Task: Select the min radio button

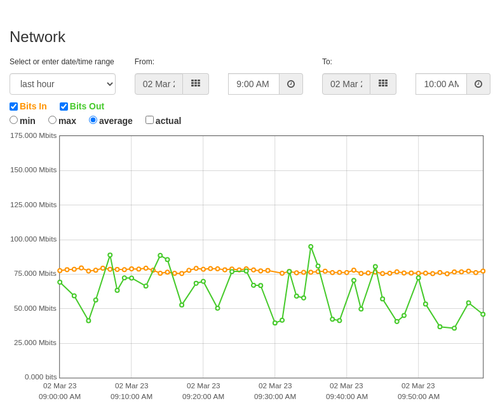Action: click(x=14, y=120)
